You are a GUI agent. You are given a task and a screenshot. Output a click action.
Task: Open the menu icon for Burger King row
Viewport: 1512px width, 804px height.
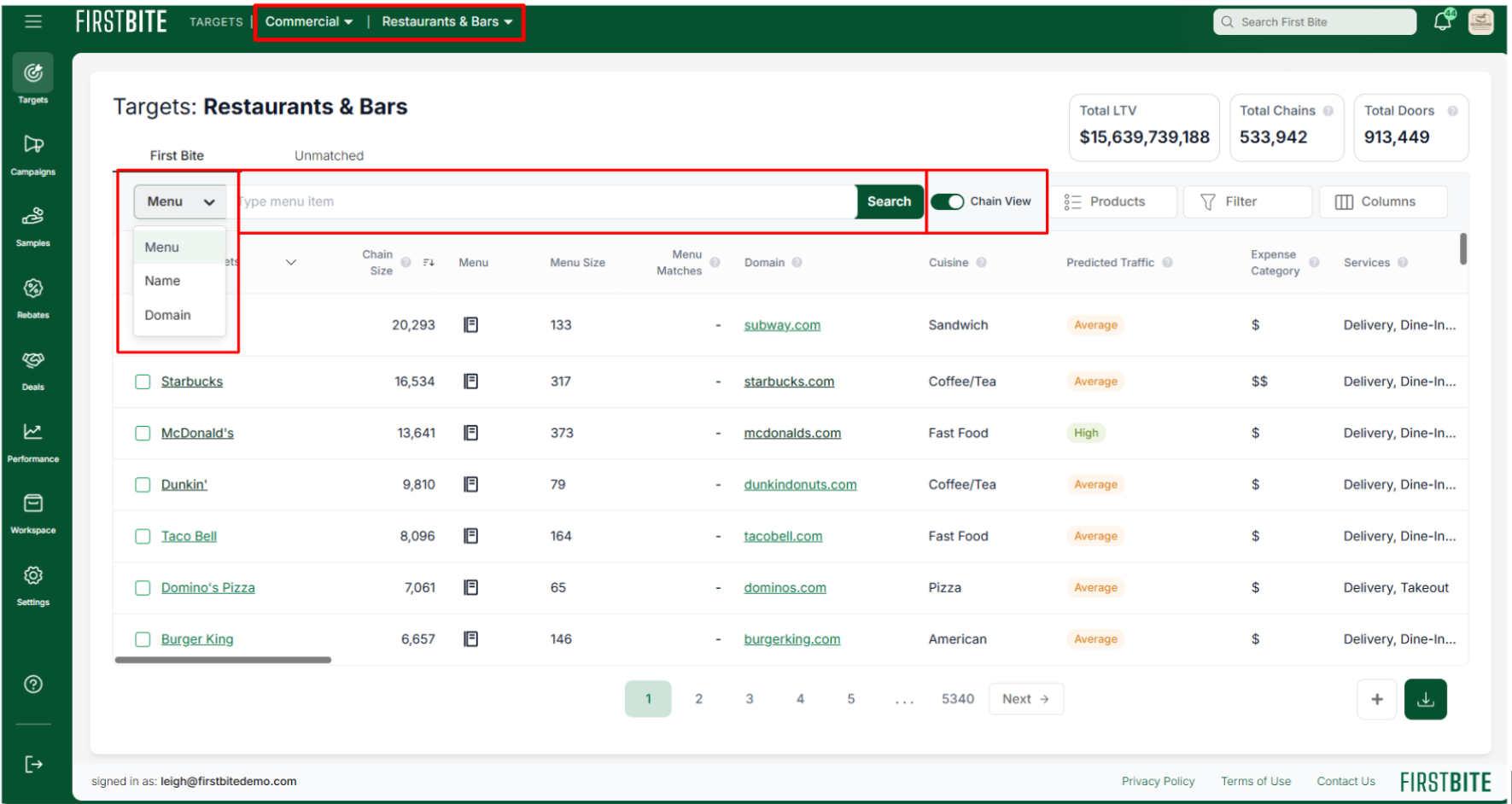[470, 638]
